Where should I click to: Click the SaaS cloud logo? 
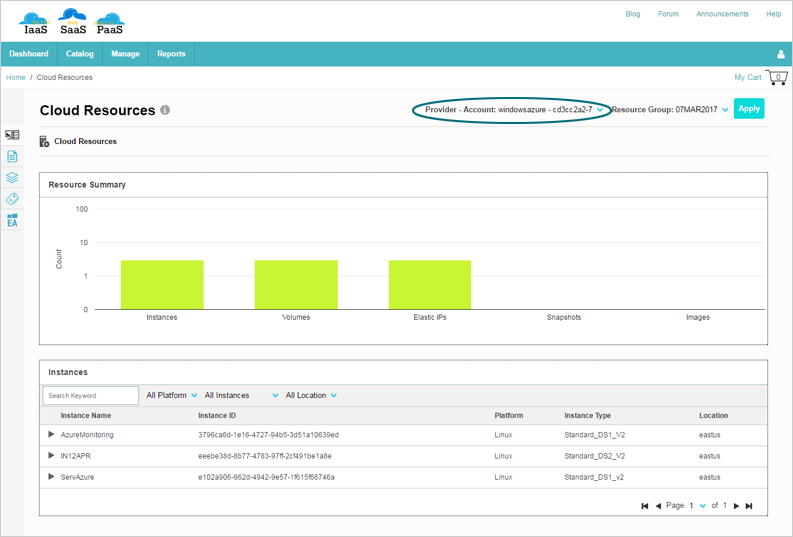(73, 22)
